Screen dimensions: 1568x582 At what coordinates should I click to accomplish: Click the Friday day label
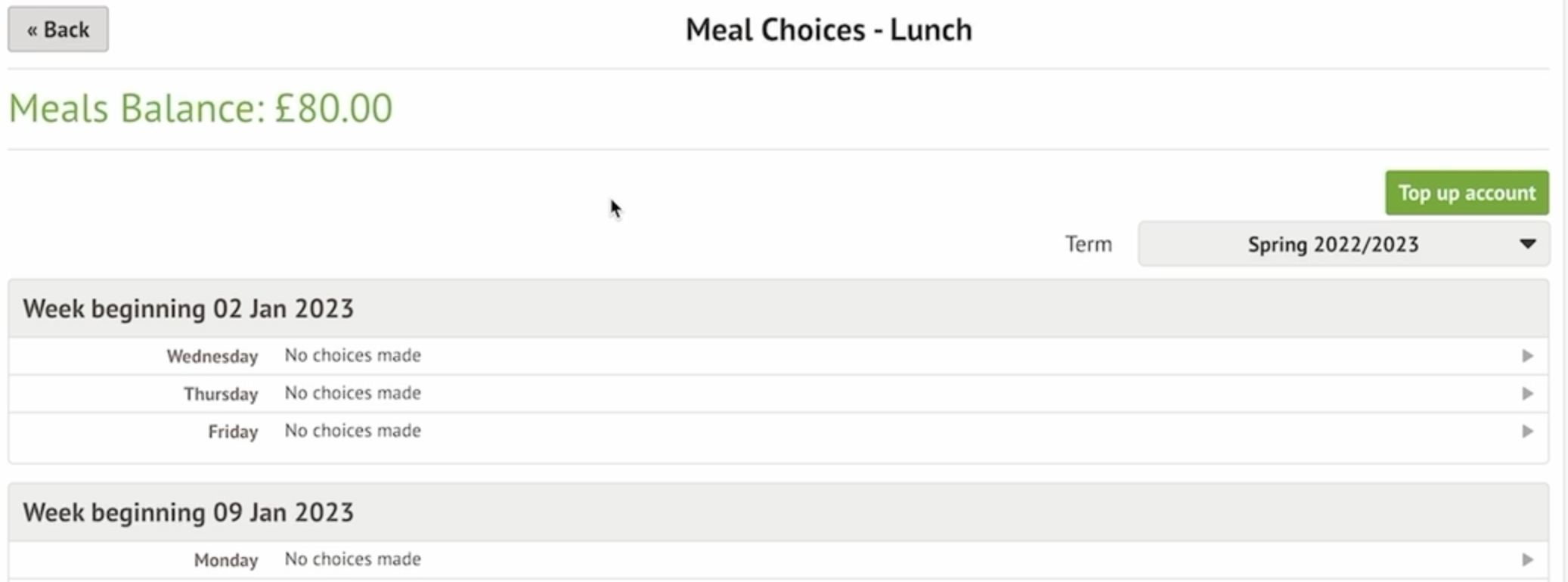[233, 432]
